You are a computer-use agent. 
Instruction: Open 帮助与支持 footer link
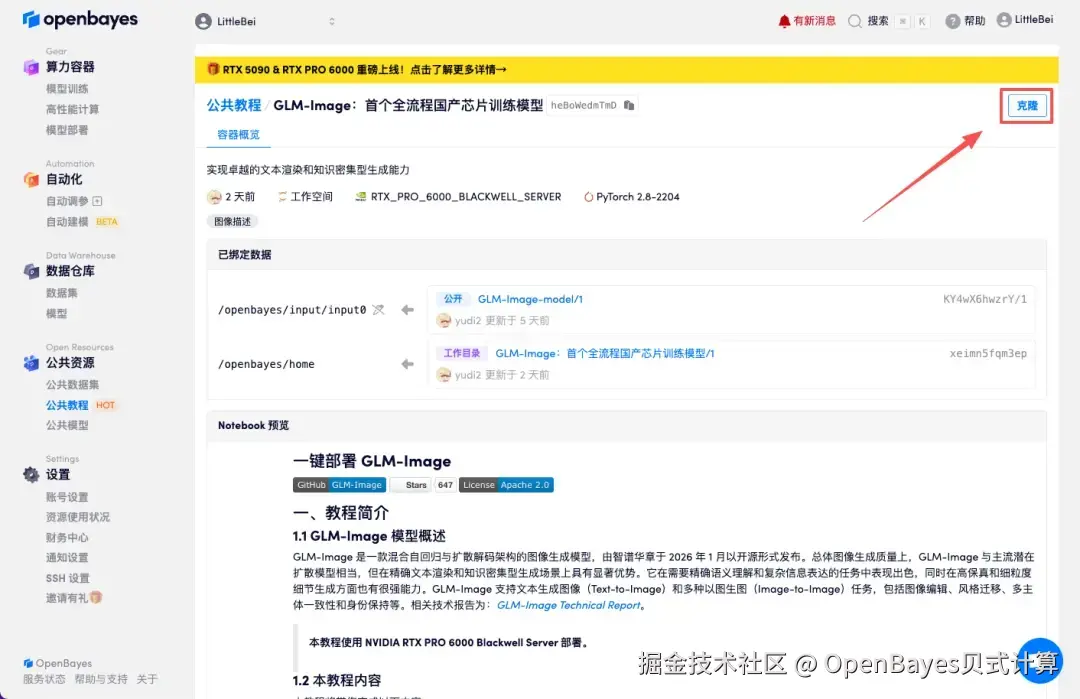[101, 679]
